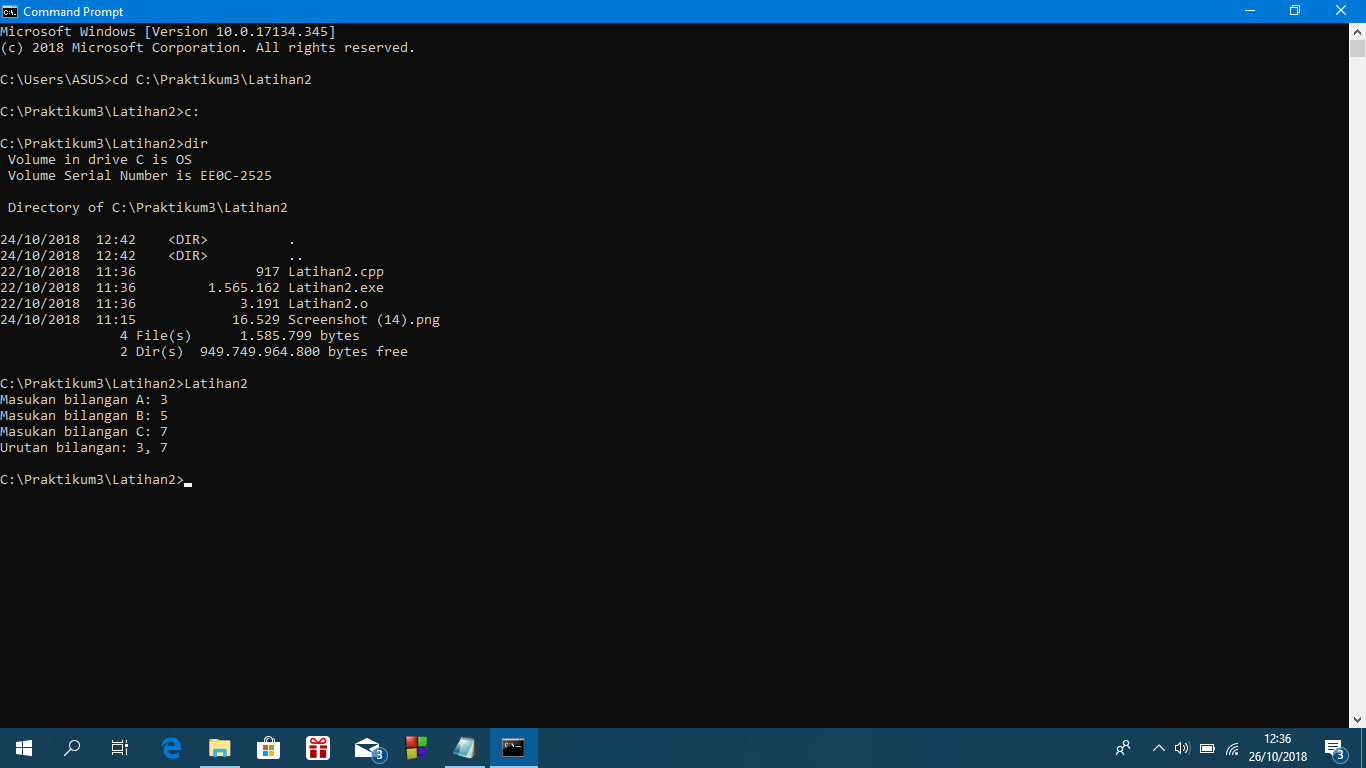Open the Wi-Fi network flyout
The height and width of the screenshot is (768, 1366).
(x=1232, y=748)
